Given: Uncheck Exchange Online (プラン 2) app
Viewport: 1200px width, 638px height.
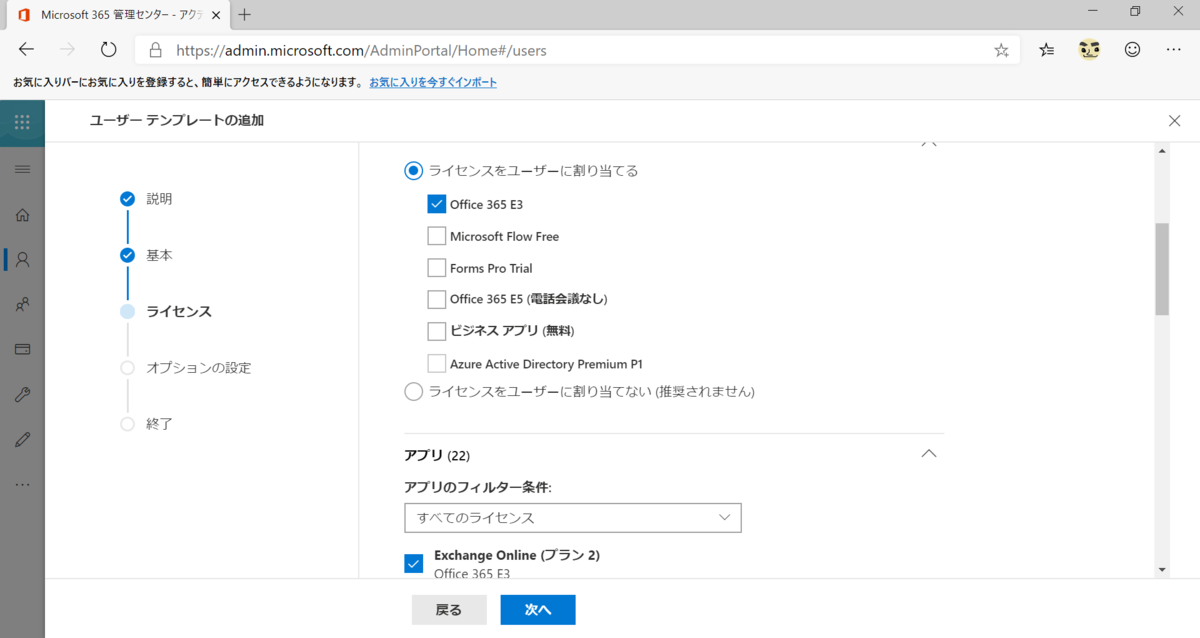Looking at the screenshot, I should [413, 563].
